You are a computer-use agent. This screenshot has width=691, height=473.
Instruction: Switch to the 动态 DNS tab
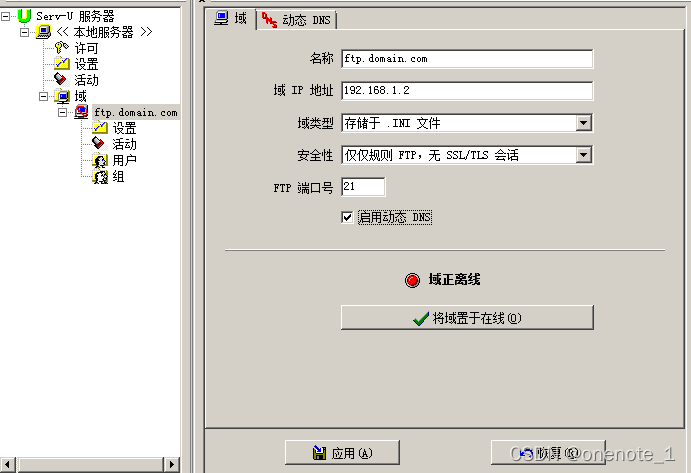point(297,20)
